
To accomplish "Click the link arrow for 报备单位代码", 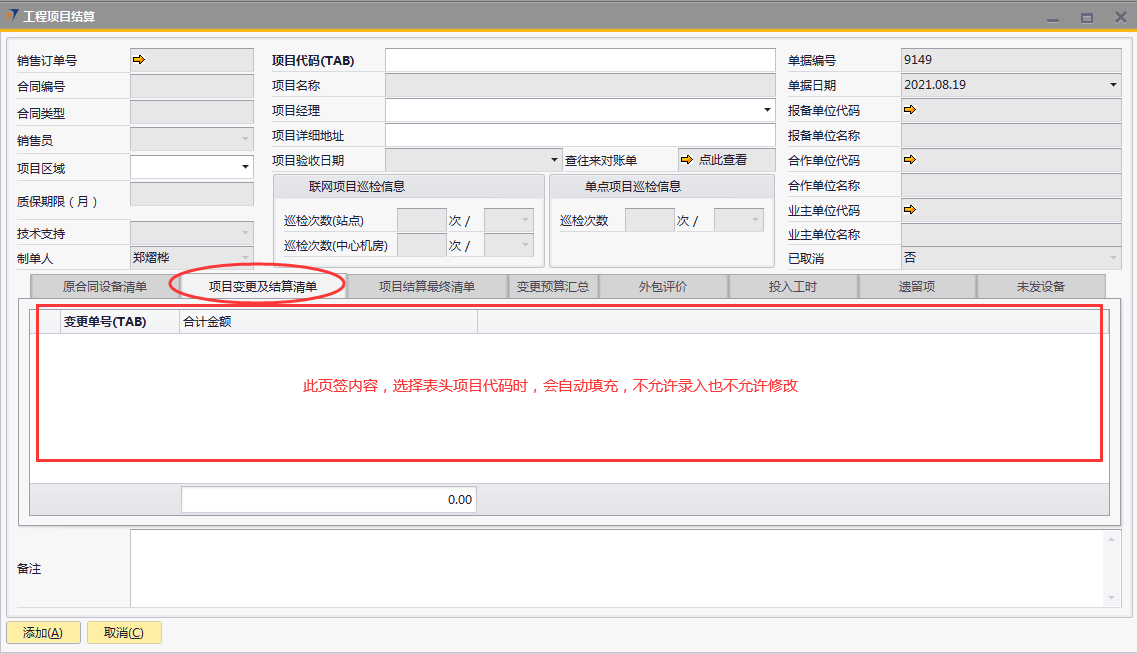I will pyautogui.click(x=909, y=110).
